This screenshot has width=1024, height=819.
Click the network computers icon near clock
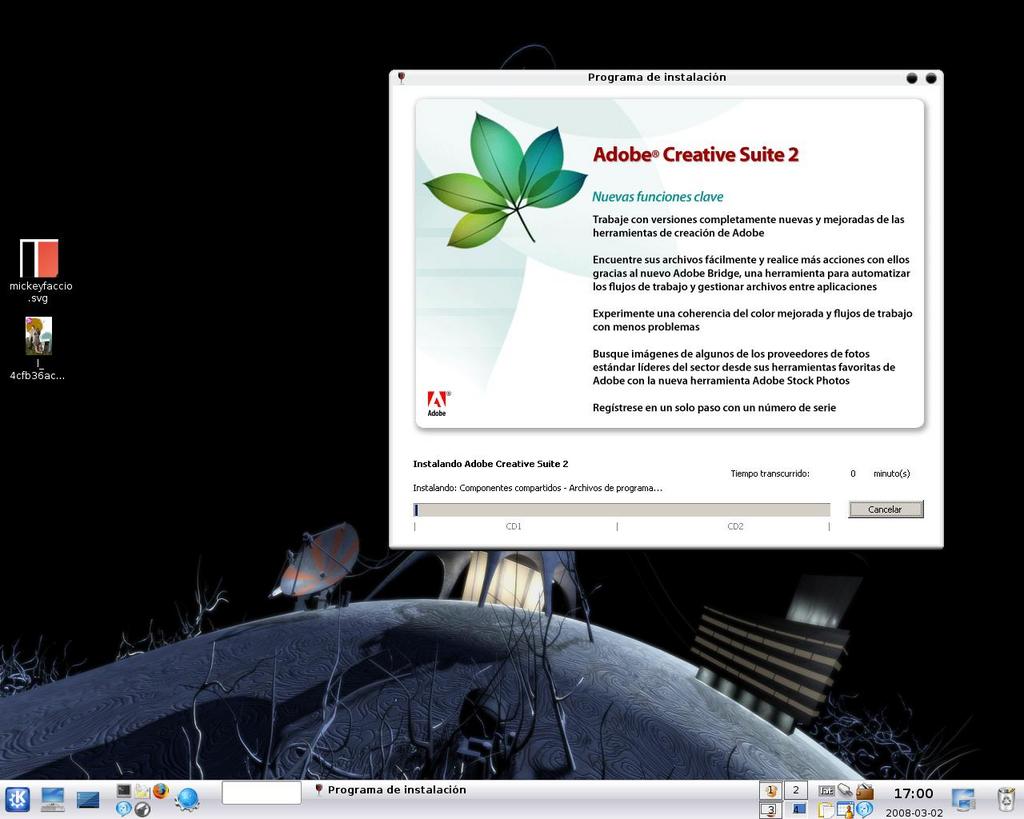point(963,799)
